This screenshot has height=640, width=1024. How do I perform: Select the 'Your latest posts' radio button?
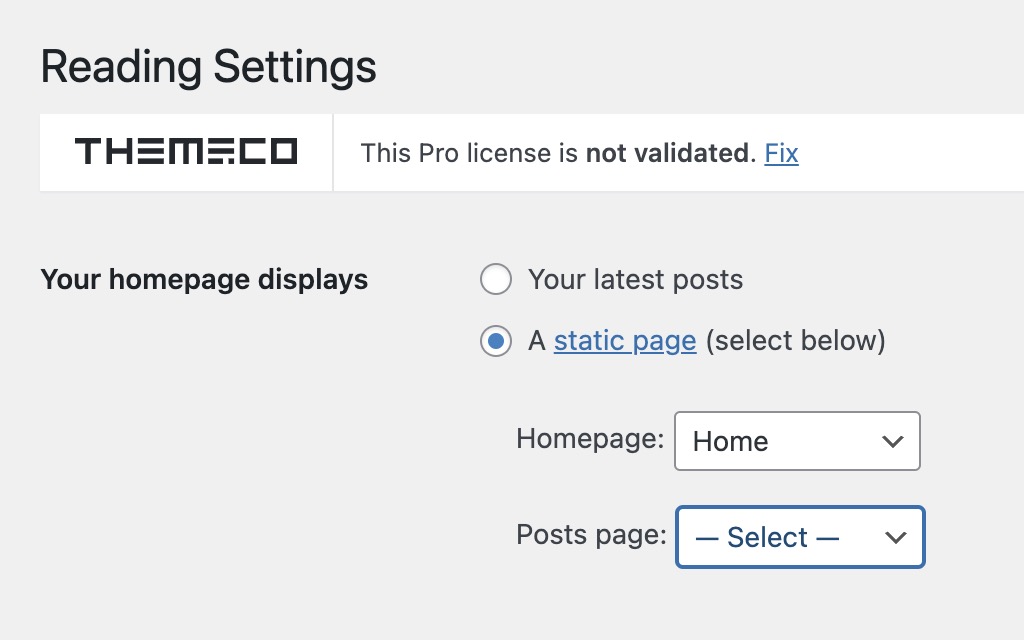pyautogui.click(x=496, y=280)
